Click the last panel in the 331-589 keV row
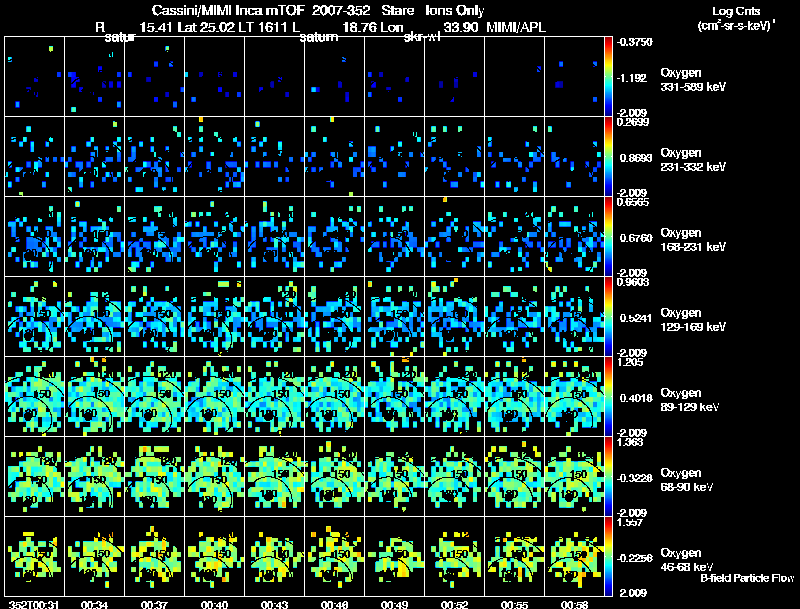This screenshot has height=609, width=800. point(575,76)
